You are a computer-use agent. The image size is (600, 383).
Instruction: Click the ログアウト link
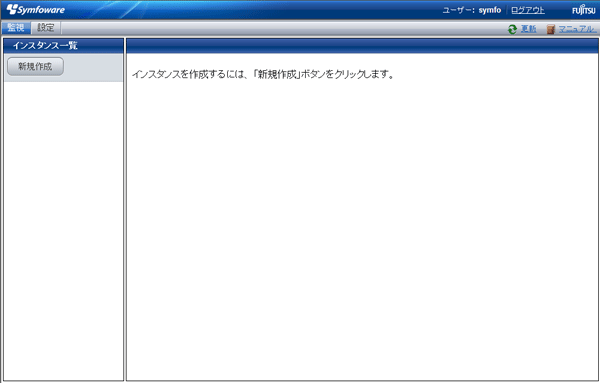(528, 10)
